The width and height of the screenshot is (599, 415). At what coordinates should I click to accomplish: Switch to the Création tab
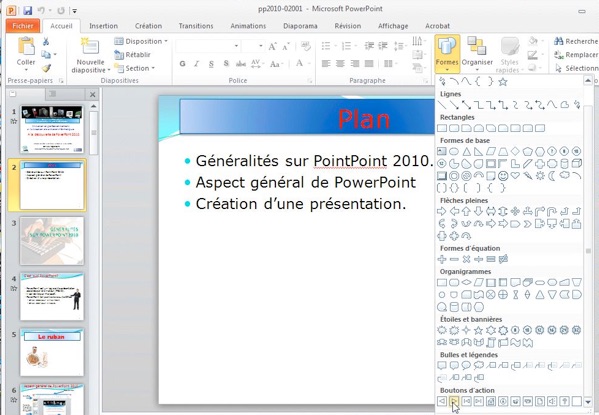click(x=148, y=26)
